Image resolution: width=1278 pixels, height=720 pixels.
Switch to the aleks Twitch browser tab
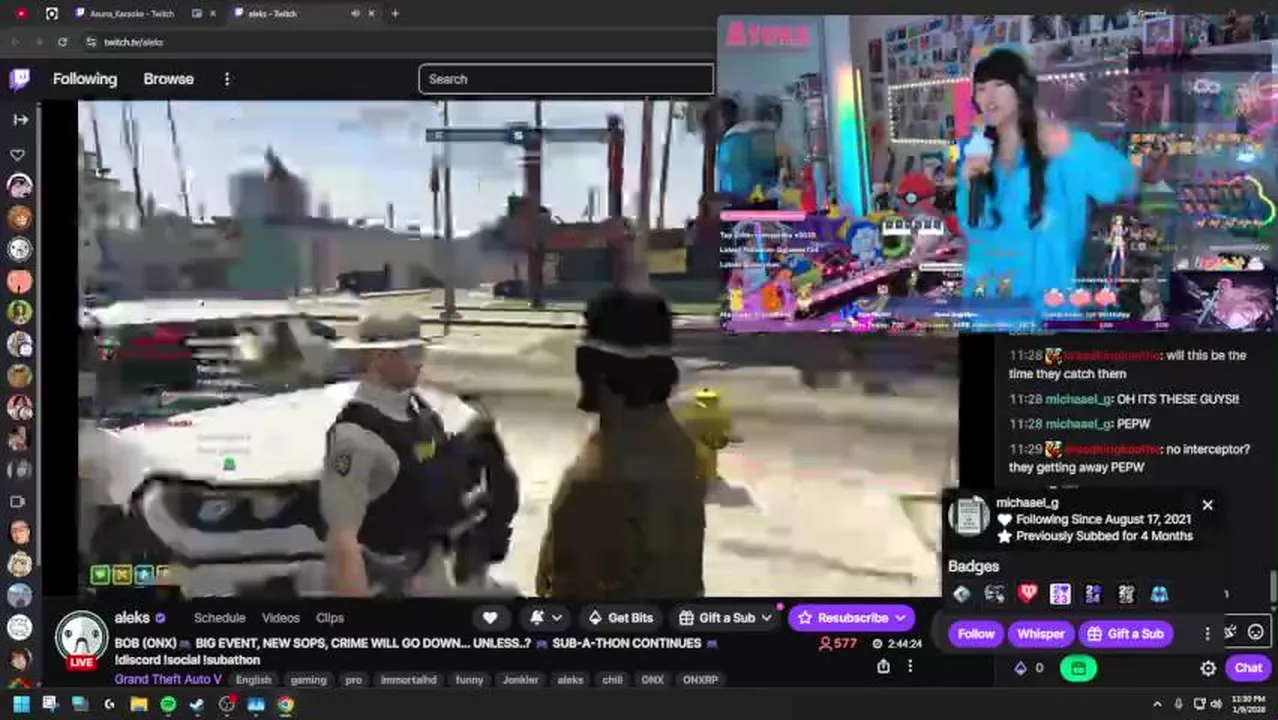(x=272, y=14)
